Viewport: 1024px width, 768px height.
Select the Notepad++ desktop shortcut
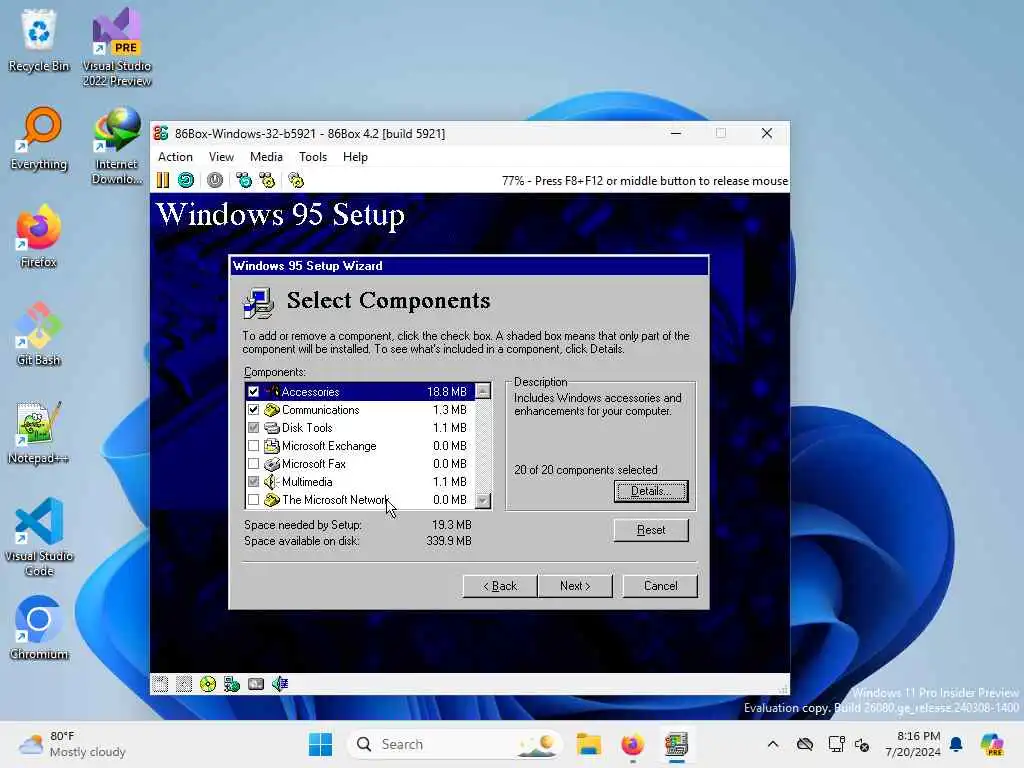point(39,433)
